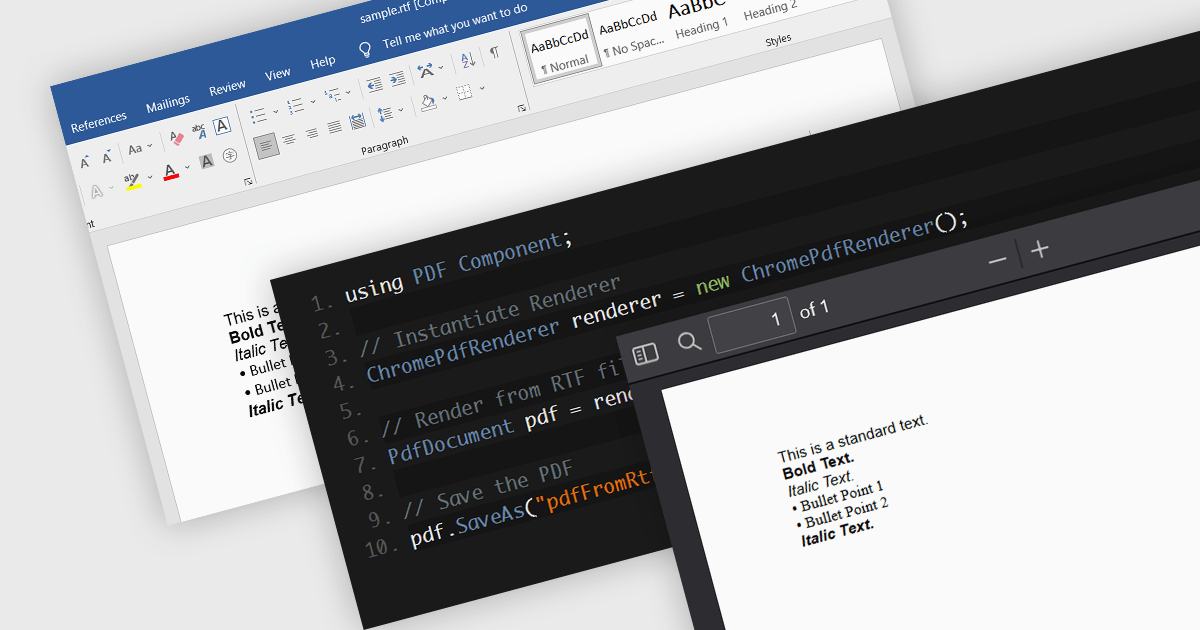Toggle Center paragraph alignment

[x=289, y=138]
